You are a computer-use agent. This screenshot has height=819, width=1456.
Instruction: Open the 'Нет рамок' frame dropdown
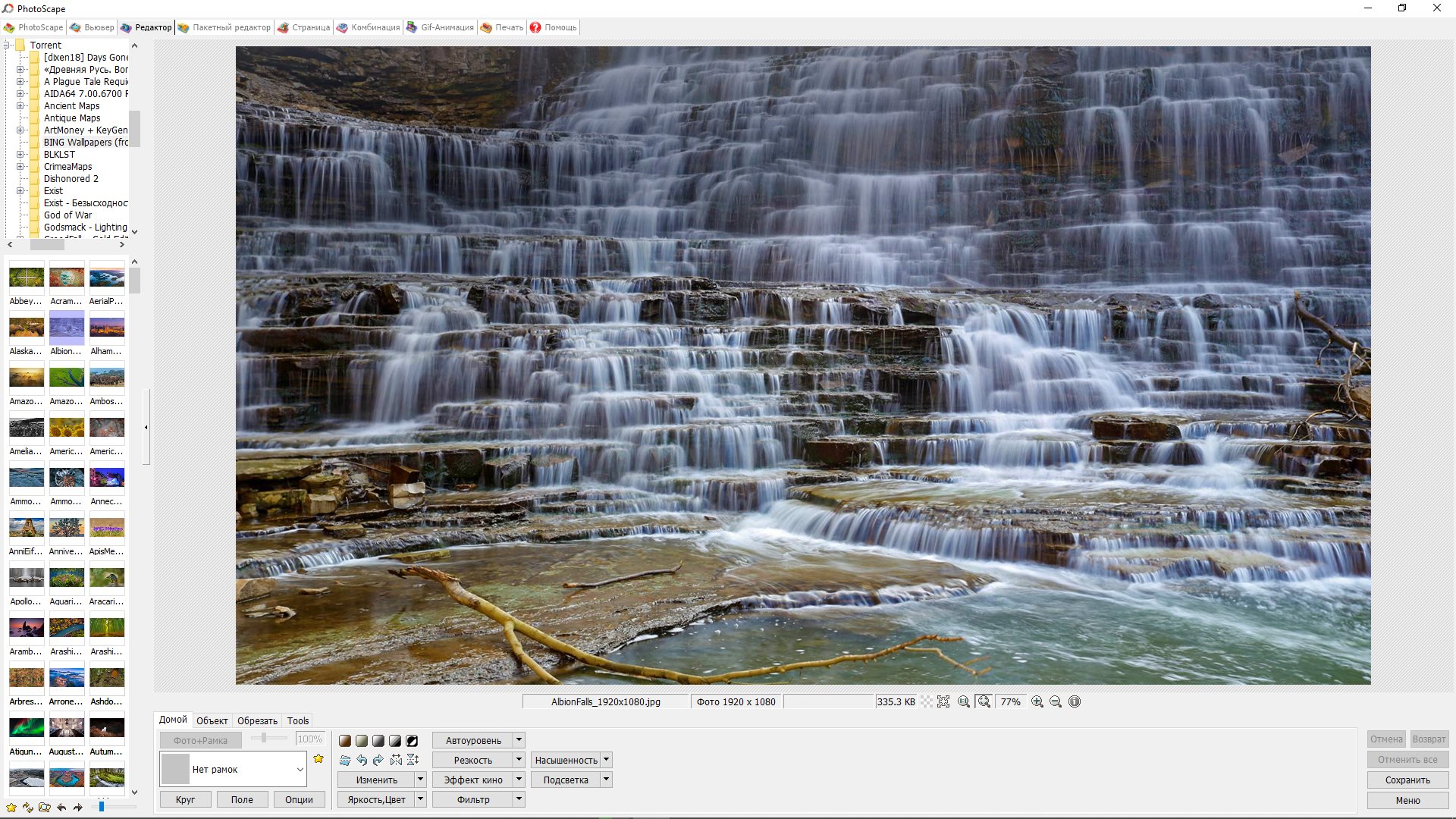[300, 770]
